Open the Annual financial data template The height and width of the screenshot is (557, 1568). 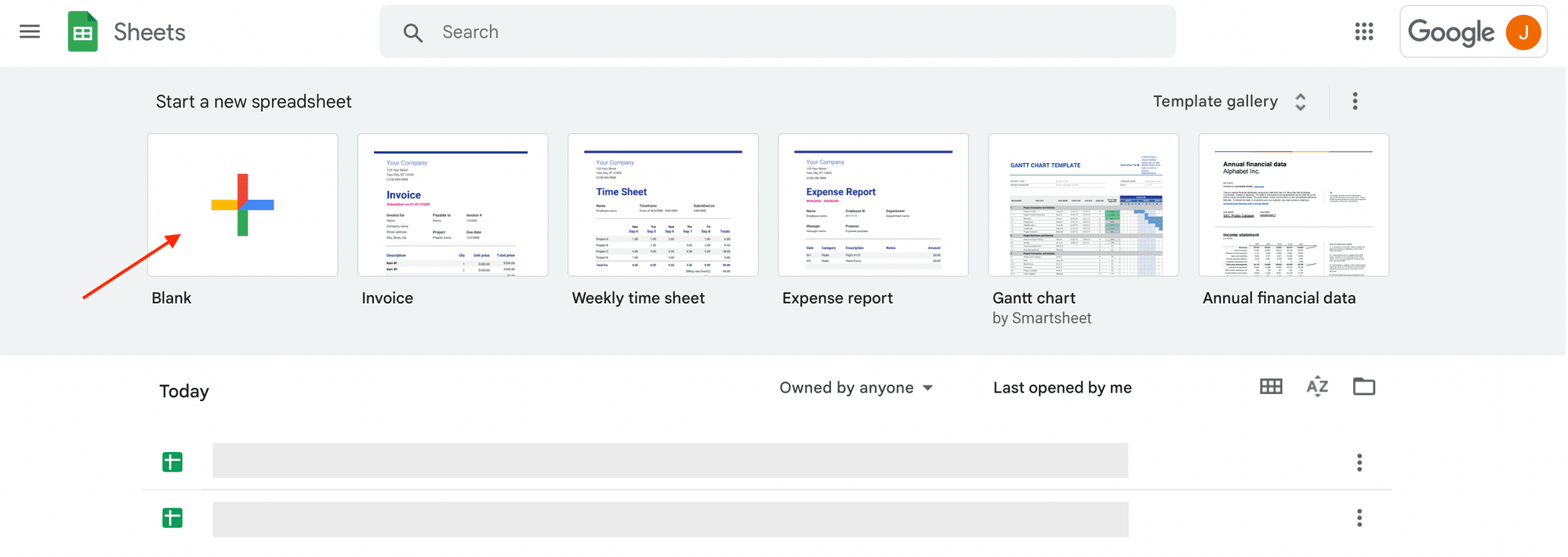tap(1293, 204)
